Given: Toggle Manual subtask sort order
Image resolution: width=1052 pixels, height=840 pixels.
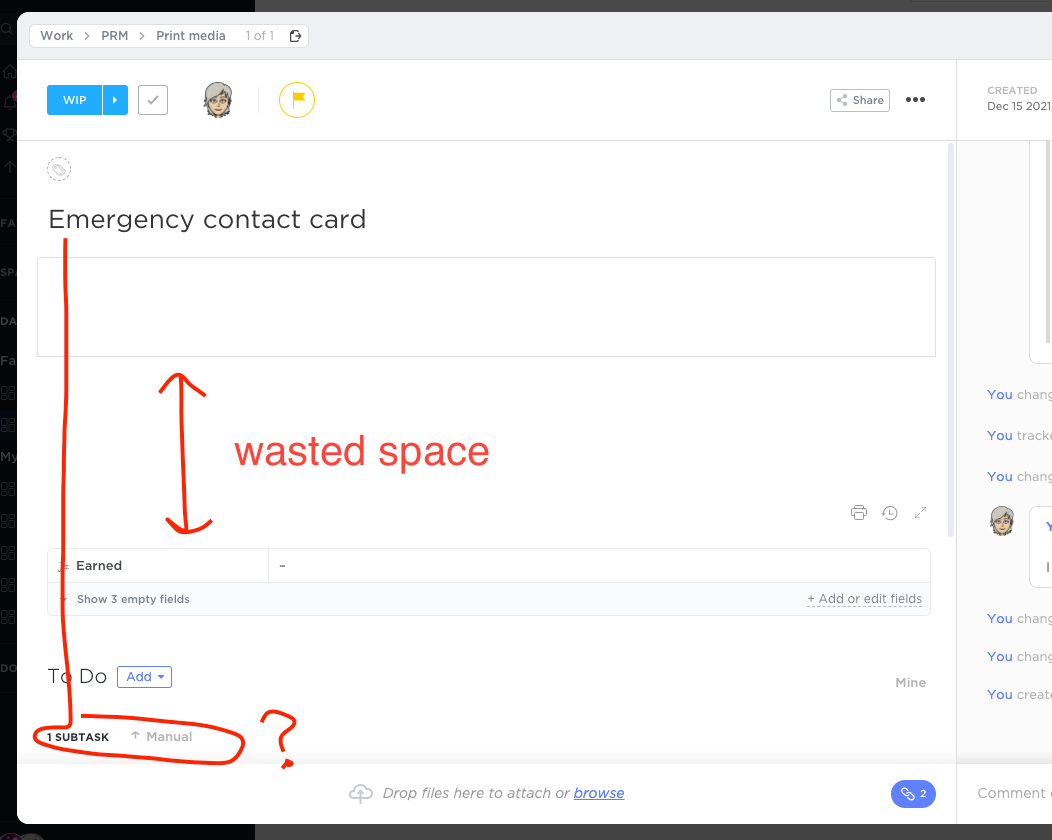Looking at the screenshot, I should point(161,736).
